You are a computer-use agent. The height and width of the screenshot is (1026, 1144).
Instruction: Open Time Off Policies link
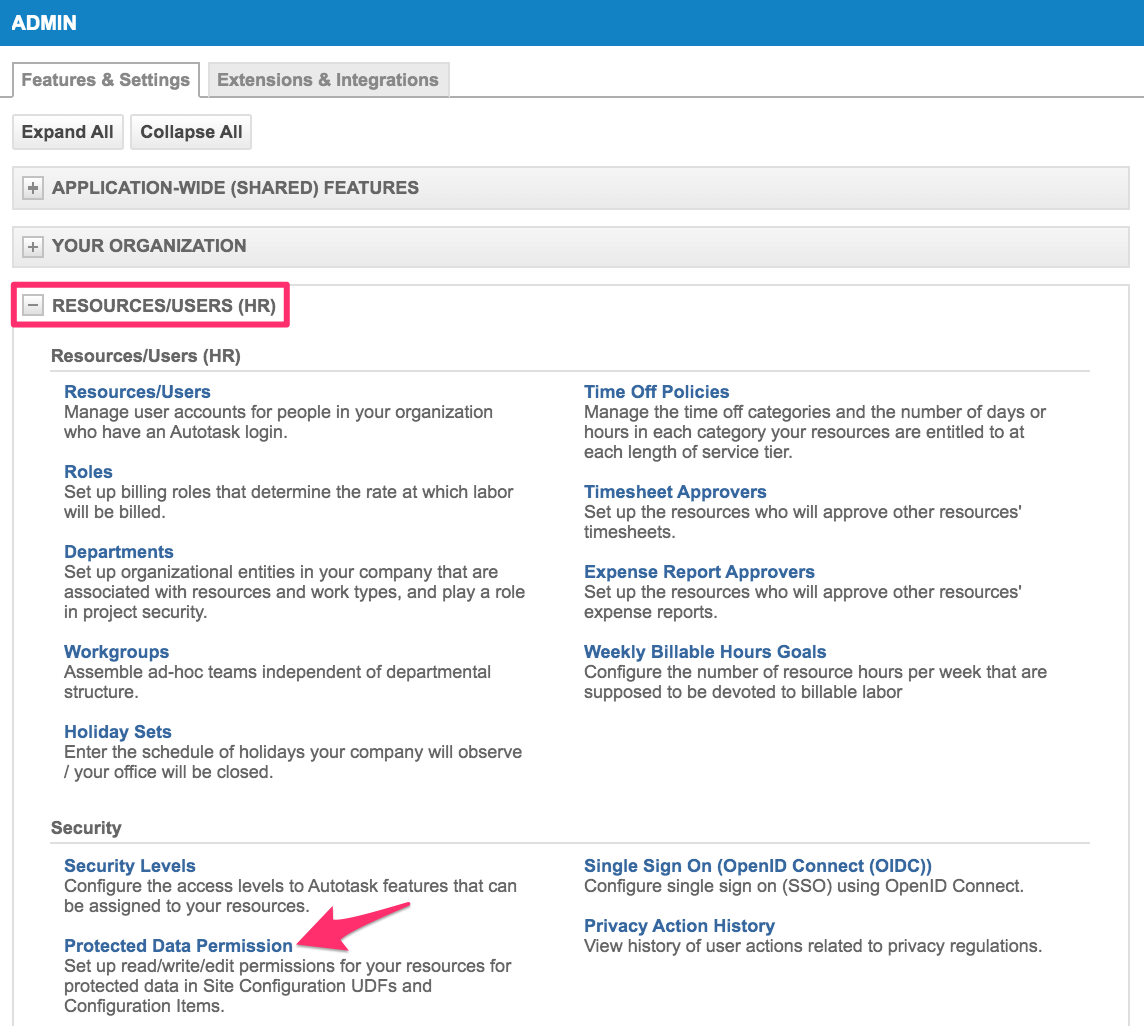click(x=656, y=392)
